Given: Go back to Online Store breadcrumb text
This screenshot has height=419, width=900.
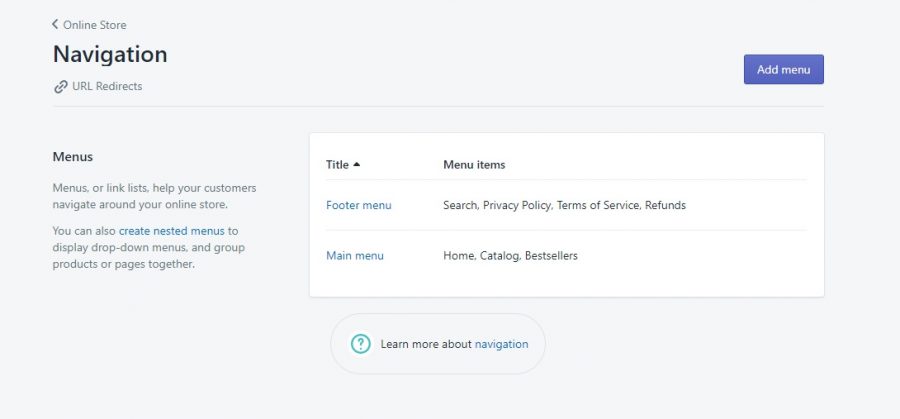Looking at the screenshot, I should (95, 25).
